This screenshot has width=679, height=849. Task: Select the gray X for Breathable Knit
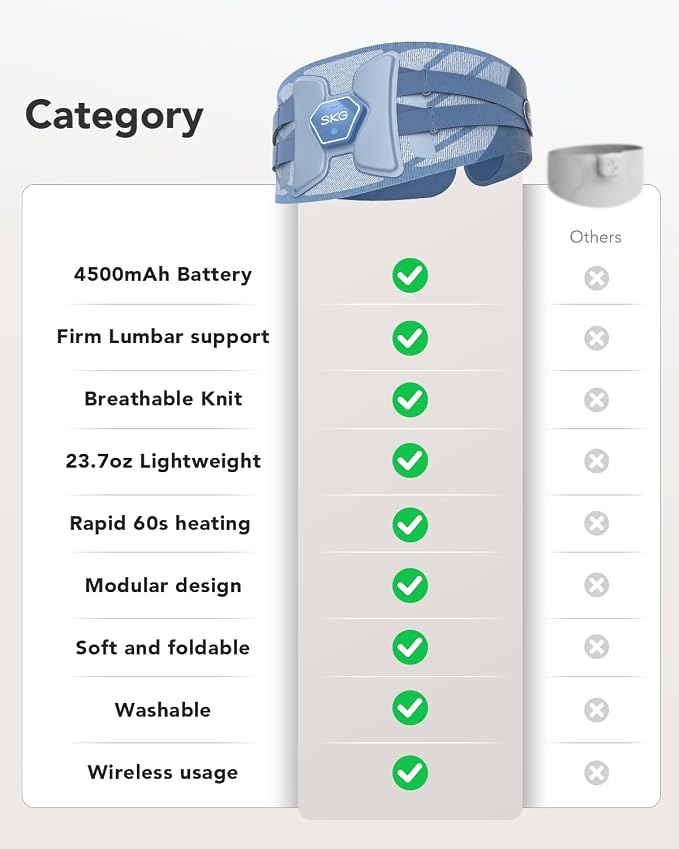(x=596, y=400)
